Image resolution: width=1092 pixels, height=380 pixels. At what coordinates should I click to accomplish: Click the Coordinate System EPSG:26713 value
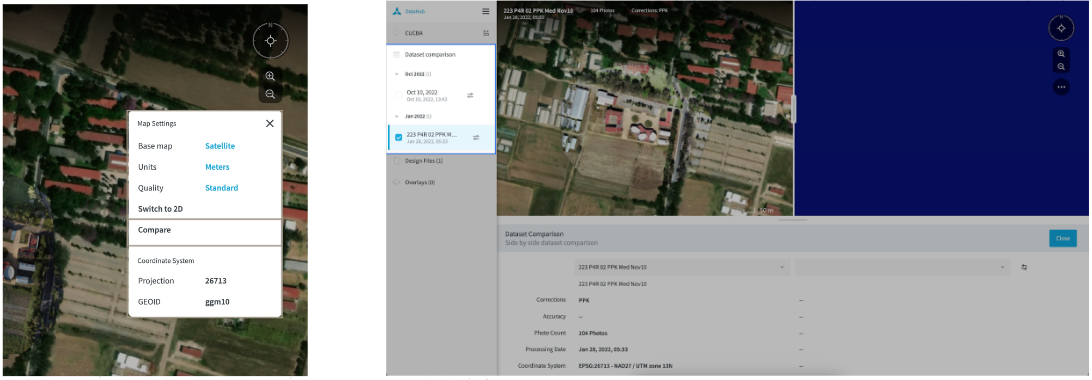click(625, 366)
